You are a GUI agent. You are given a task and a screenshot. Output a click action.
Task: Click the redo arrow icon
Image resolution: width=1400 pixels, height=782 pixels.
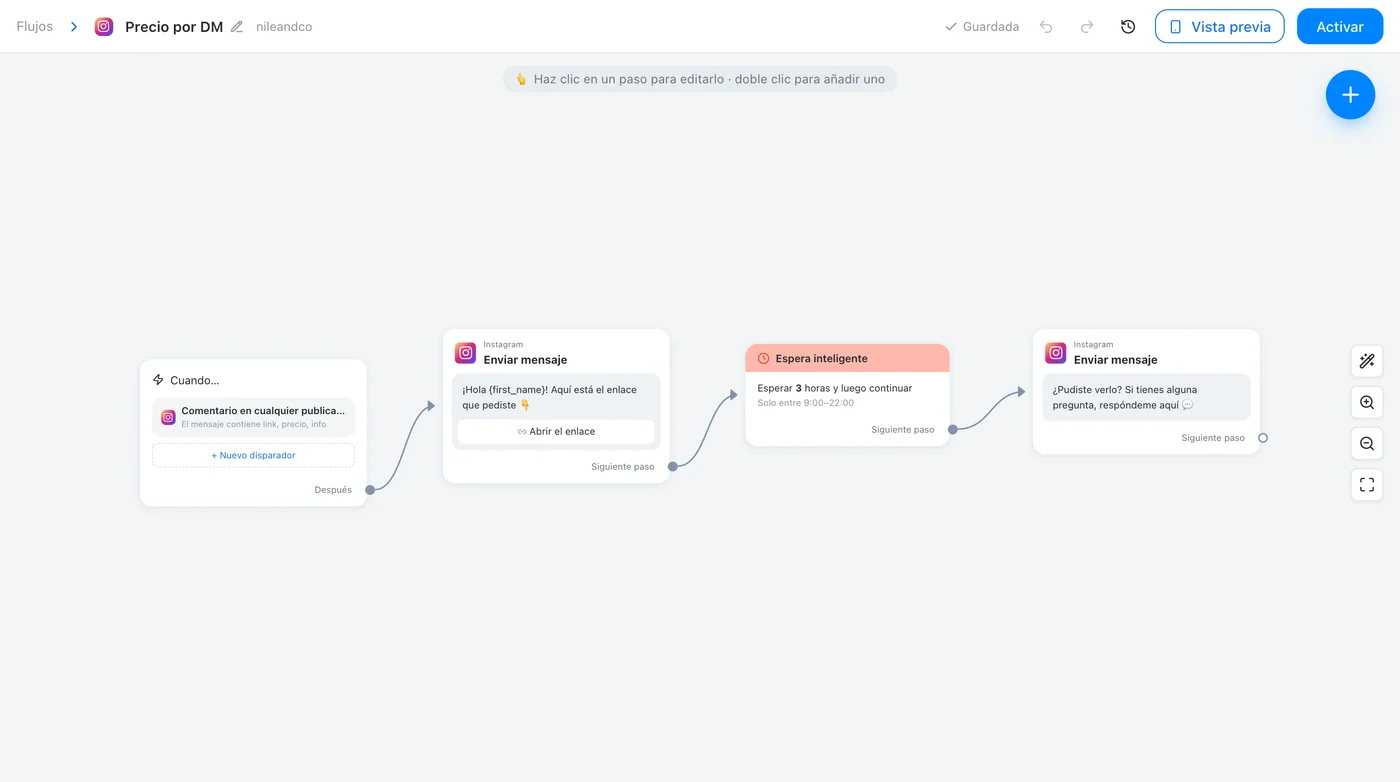click(1087, 27)
